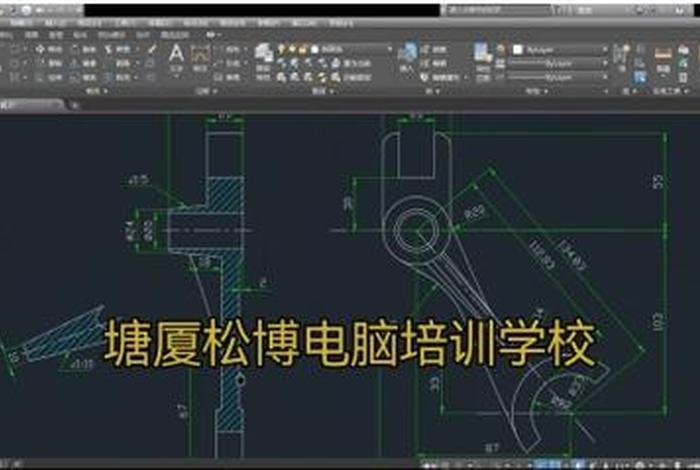700x470 pixels.
Task: Expand the Annotation (注释) panel title arrow
Action: (x=215, y=91)
